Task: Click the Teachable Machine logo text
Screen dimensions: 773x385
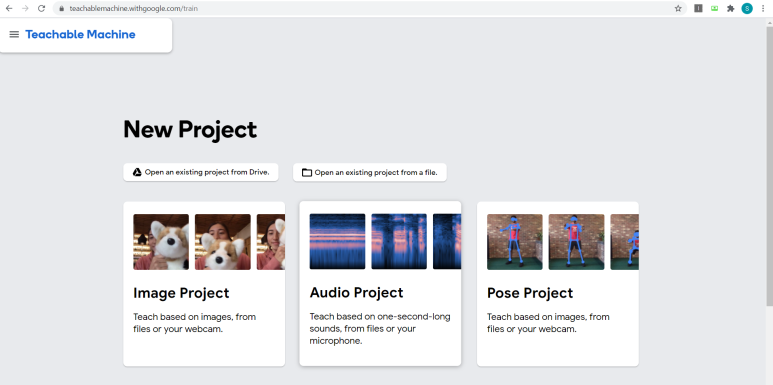Action: point(80,34)
